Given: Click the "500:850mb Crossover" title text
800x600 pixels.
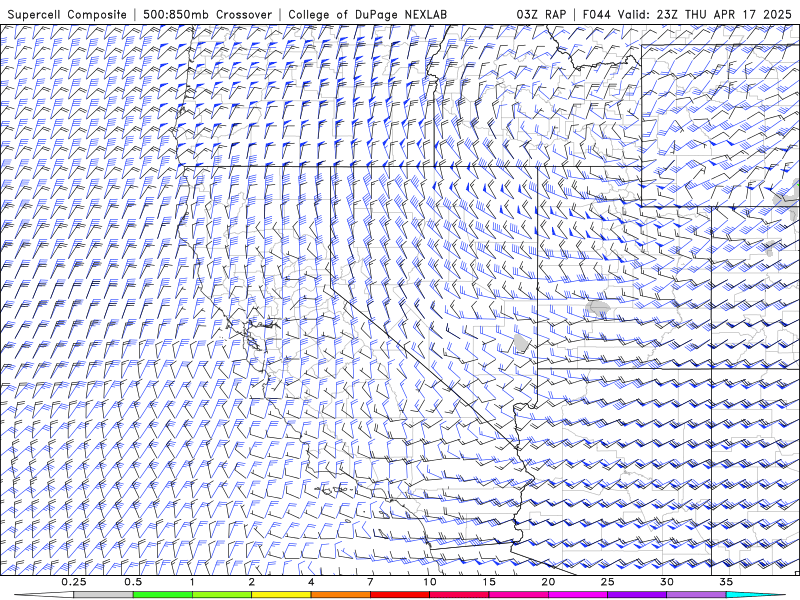Looking at the screenshot, I should 207,14.
